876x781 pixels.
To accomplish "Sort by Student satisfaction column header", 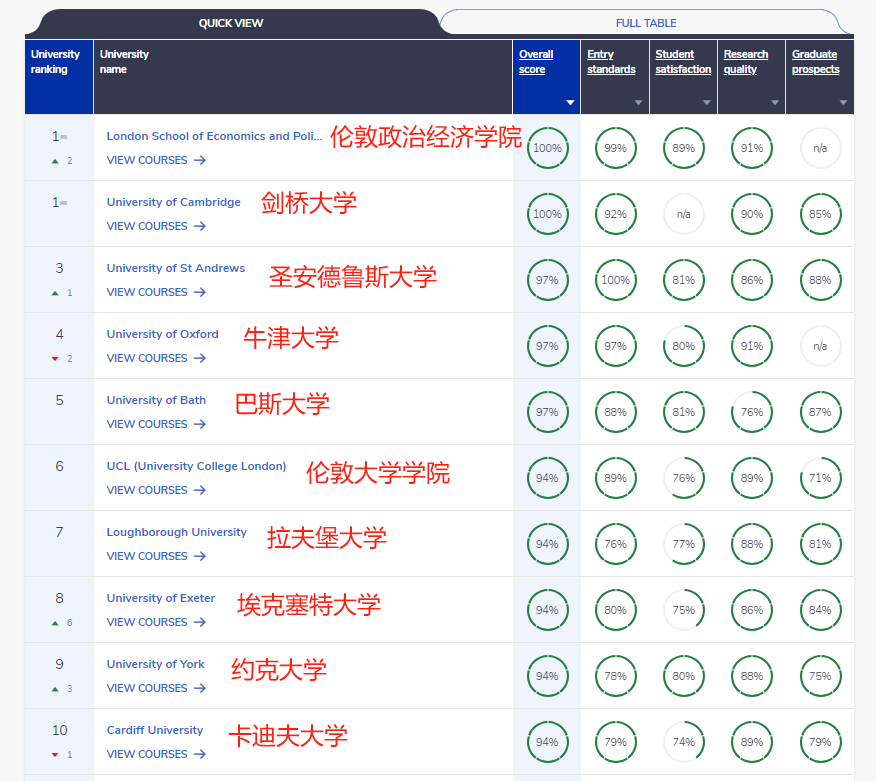I will point(683,61).
